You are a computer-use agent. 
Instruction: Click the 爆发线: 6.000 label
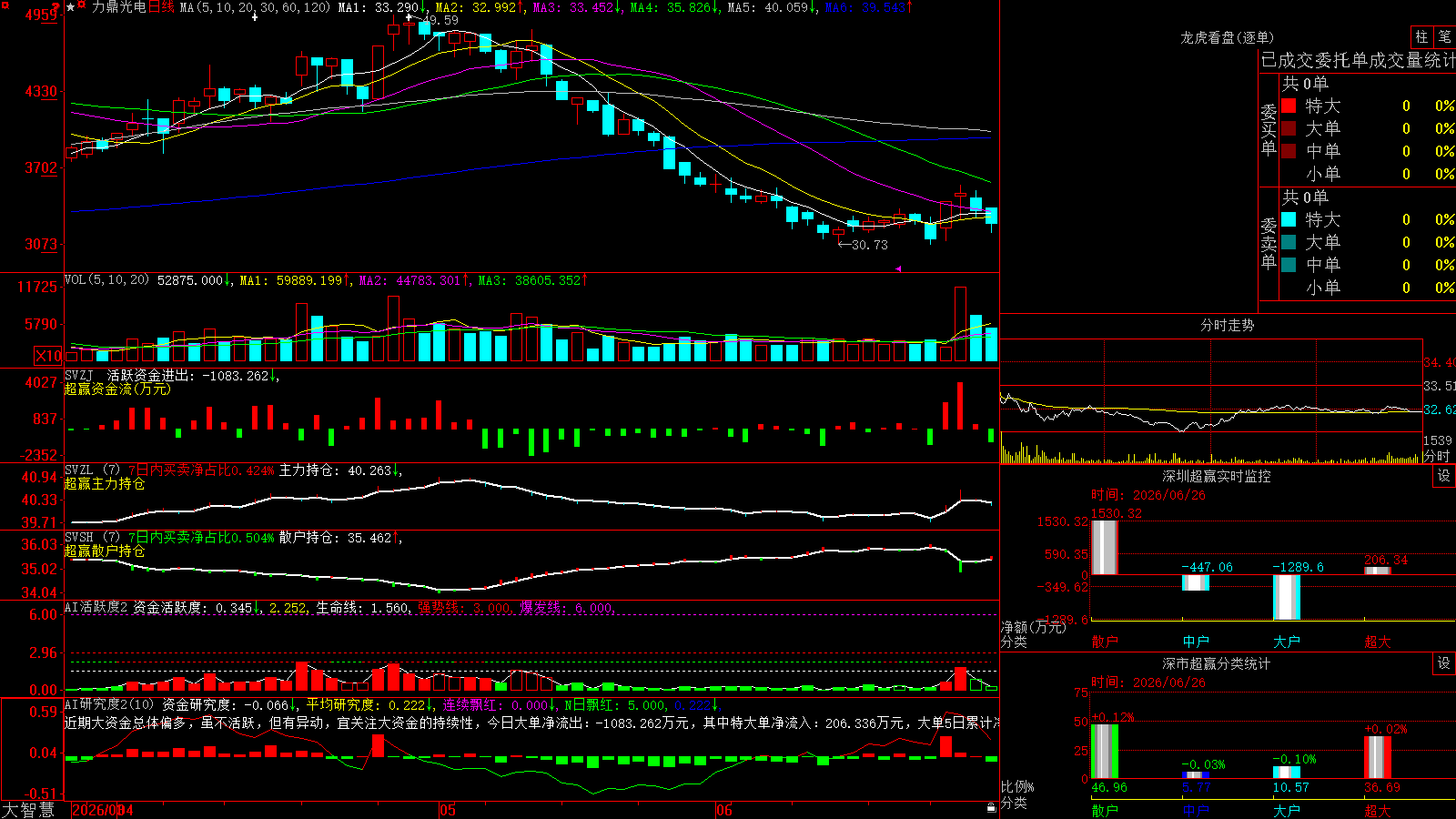pos(567,608)
